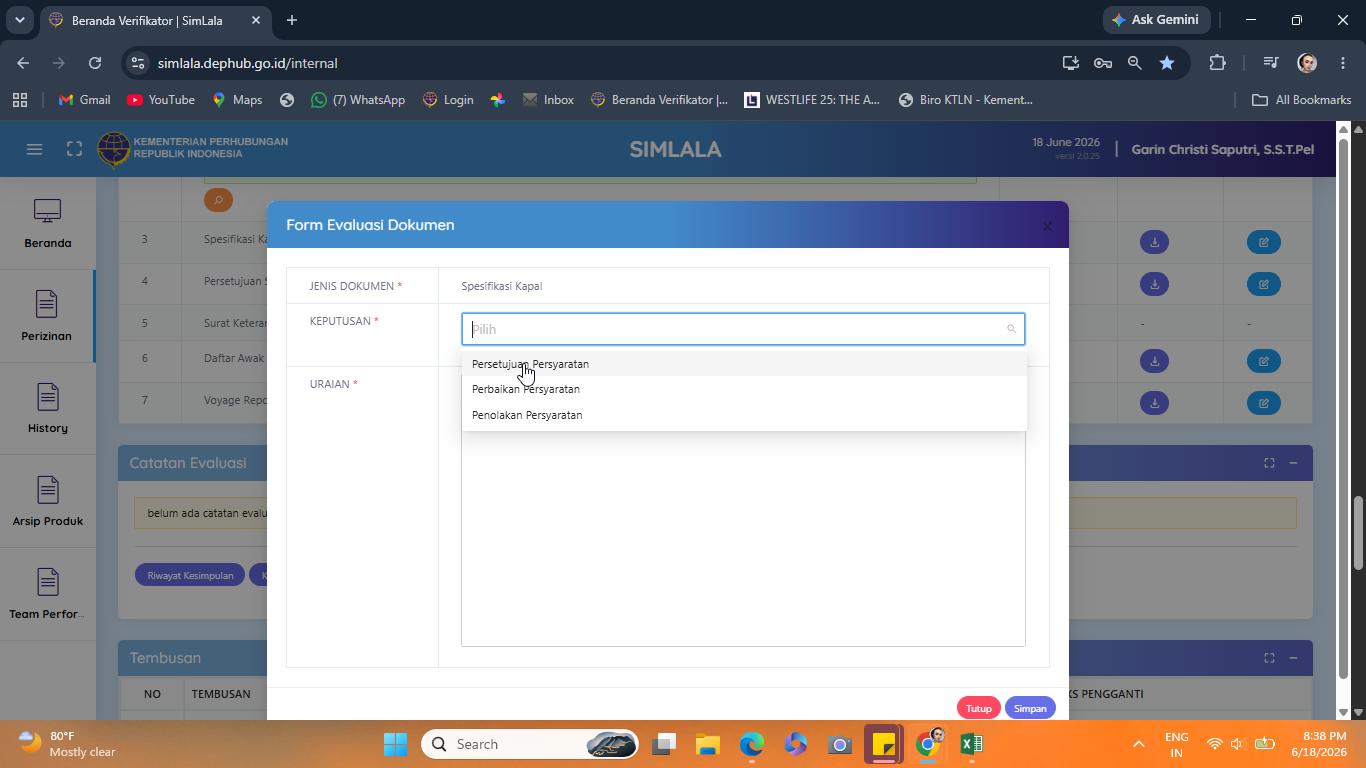Image resolution: width=1366 pixels, height=768 pixels.
Task: Download document in row 3
Action: (x=1154, y=242)
